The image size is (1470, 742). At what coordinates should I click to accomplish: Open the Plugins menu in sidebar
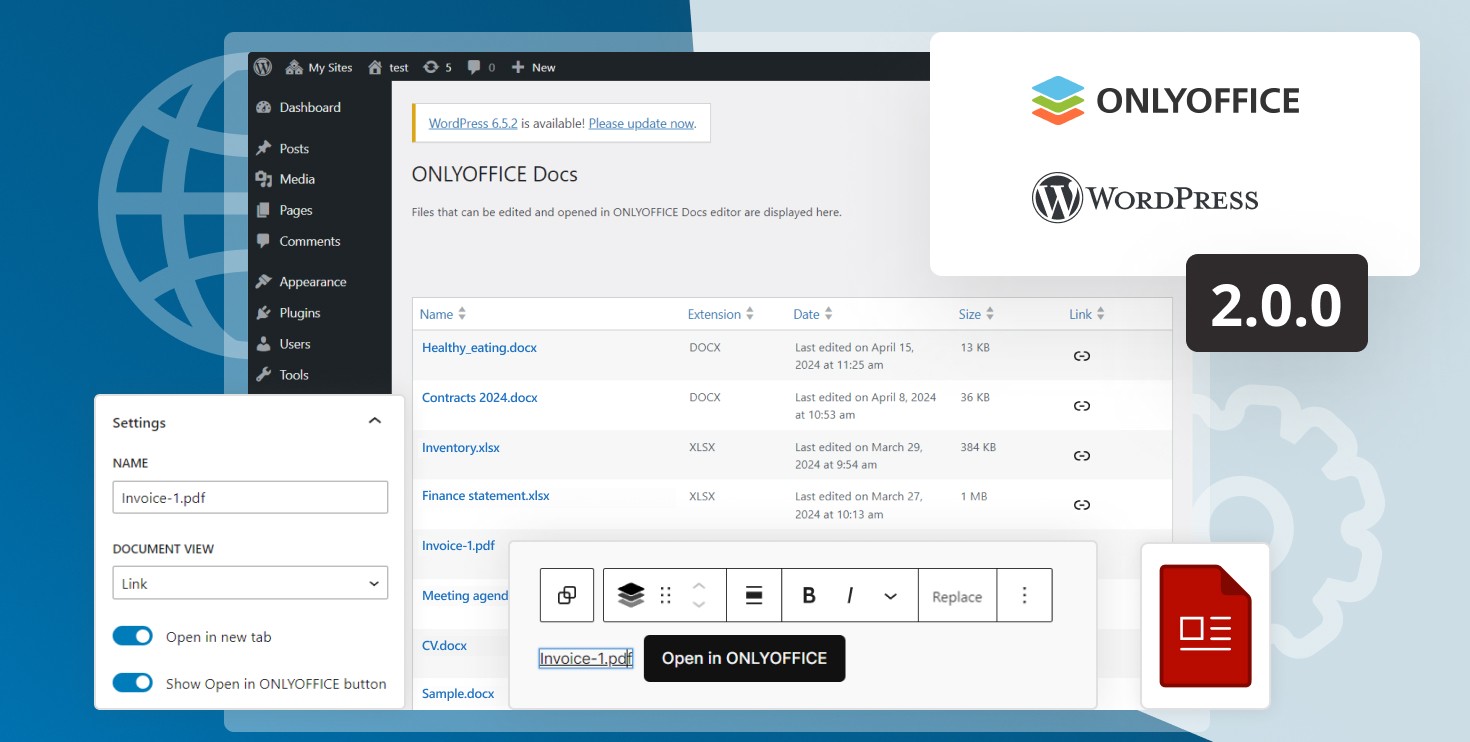(299, 313)
